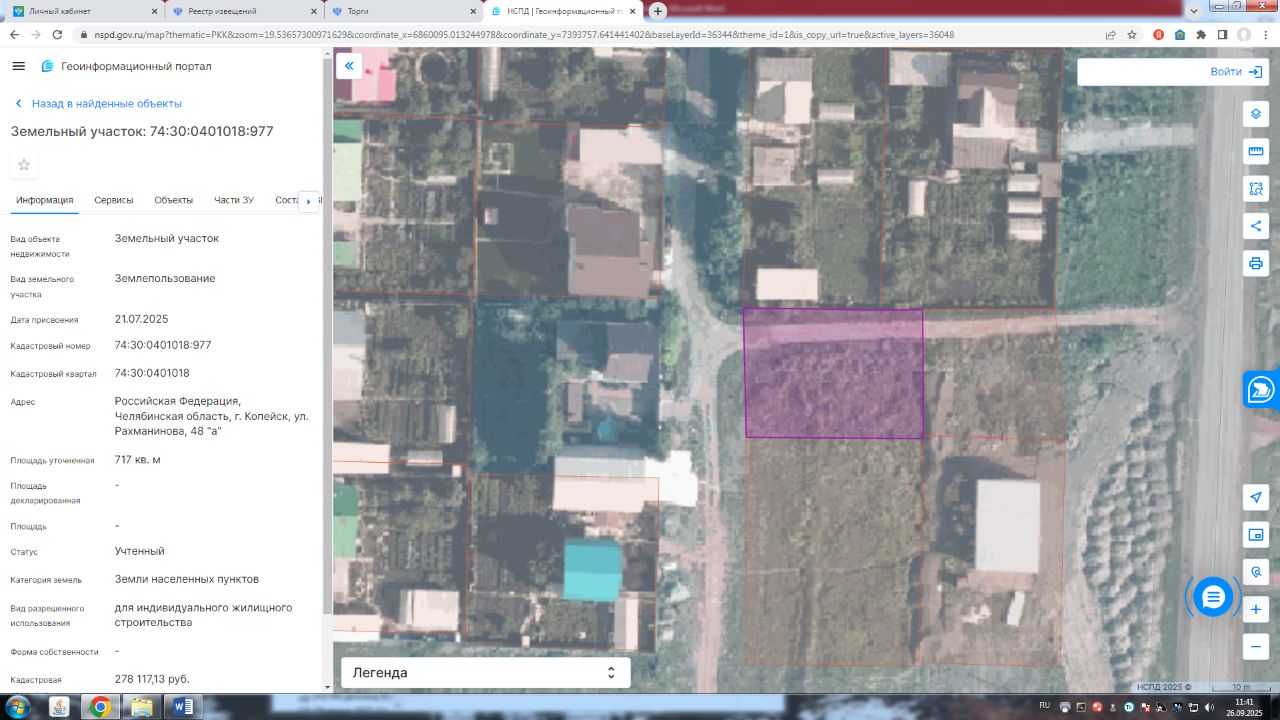Close the Личный кабинет browser tab
Image resolution: width=1280 pixels, height=720 pixels.
click(x=153, y=11)
